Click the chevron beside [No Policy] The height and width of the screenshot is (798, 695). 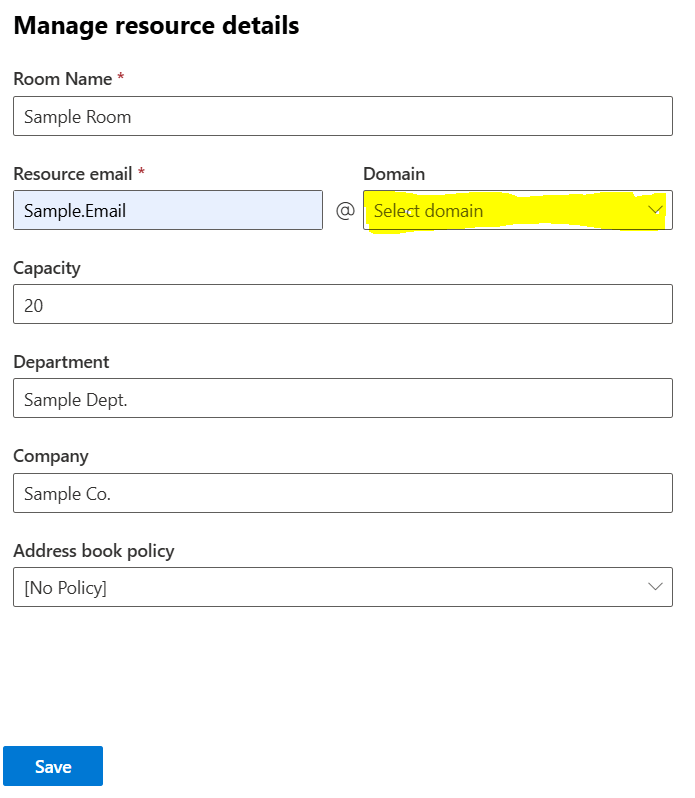(x=655, y=587)
